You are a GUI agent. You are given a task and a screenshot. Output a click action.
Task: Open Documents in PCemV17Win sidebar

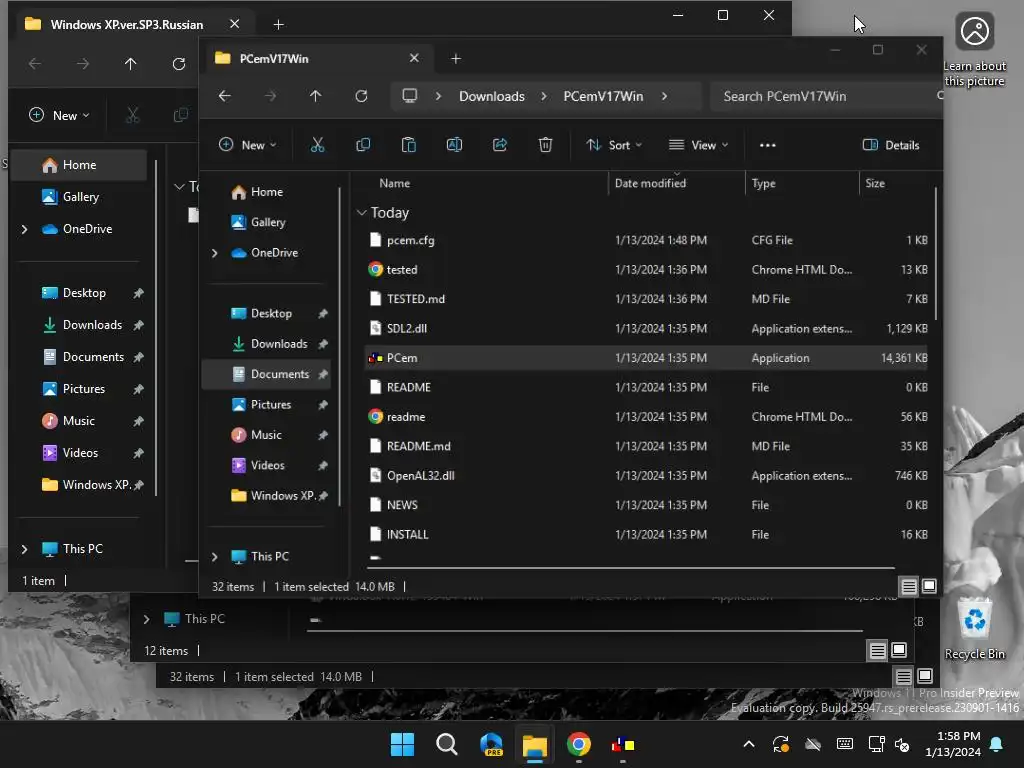click(x=266, y=374)
